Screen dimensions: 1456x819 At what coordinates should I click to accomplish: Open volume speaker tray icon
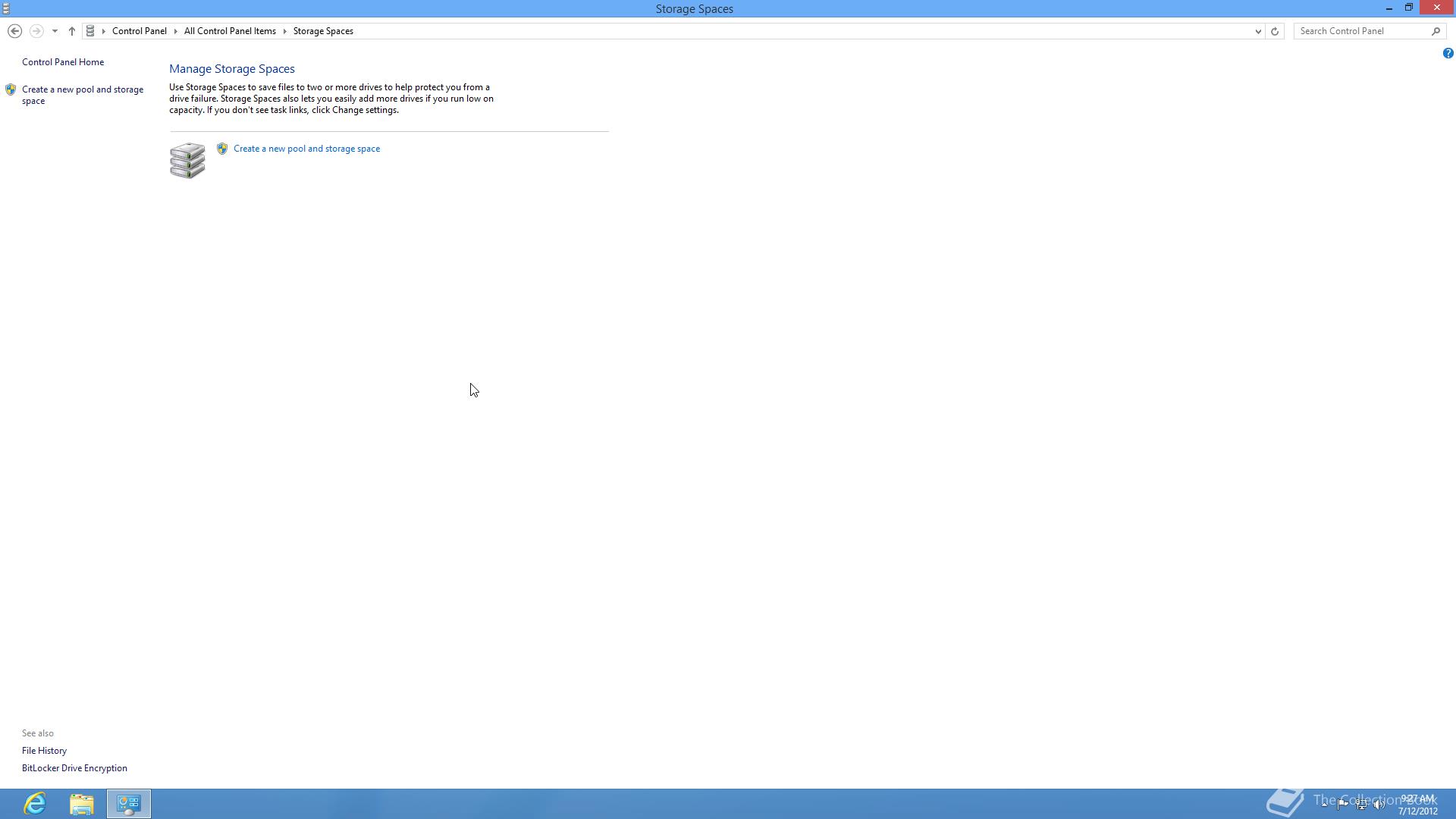(x=1379, y=805)
